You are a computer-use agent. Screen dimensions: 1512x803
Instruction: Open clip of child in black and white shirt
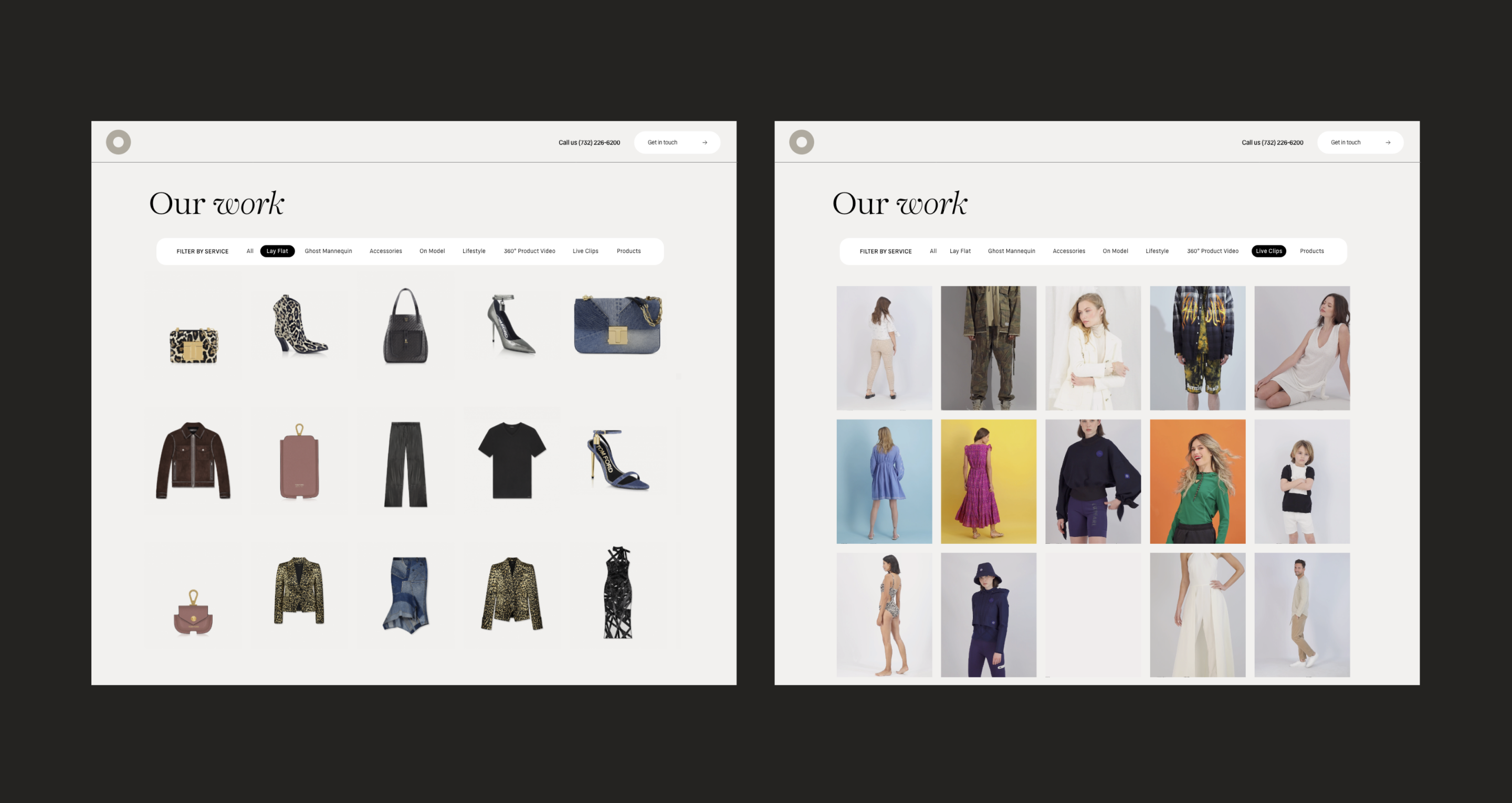tap(1302, 481)
